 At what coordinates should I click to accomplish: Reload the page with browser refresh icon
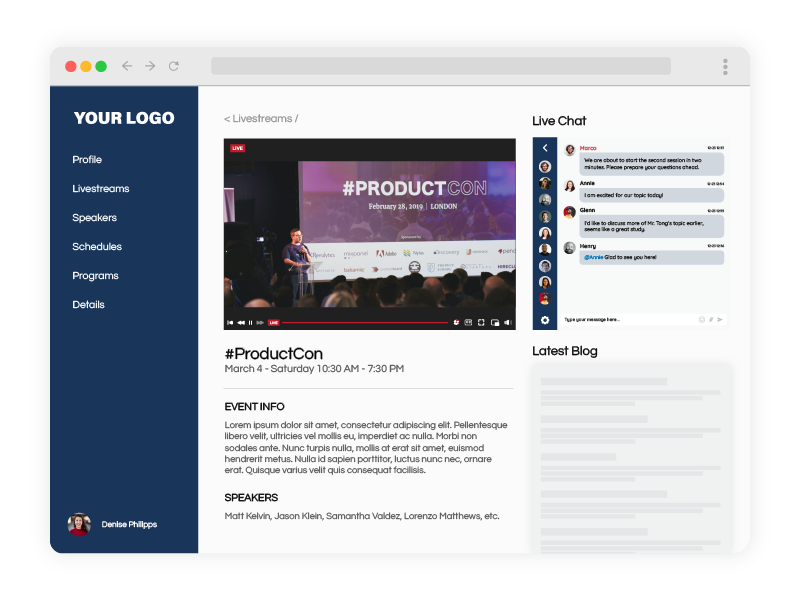tap(174, 66)
